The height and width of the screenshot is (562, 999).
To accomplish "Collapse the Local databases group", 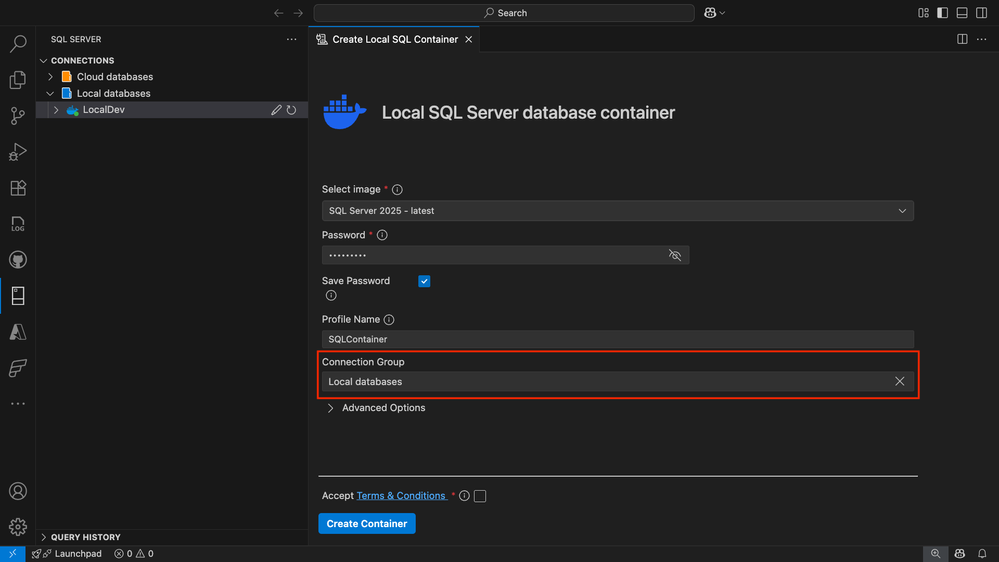I will 50,93.
